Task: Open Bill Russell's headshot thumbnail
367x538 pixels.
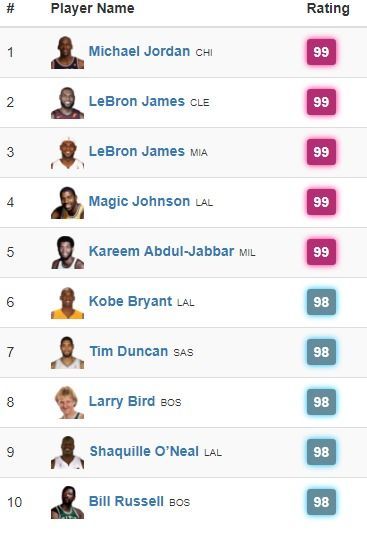Action: tap(68, 502)
